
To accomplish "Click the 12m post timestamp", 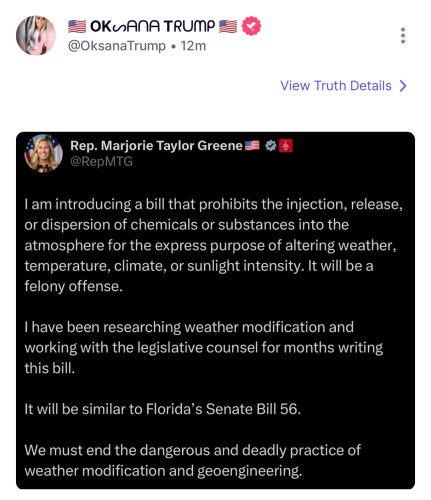I will pos(193,46).
